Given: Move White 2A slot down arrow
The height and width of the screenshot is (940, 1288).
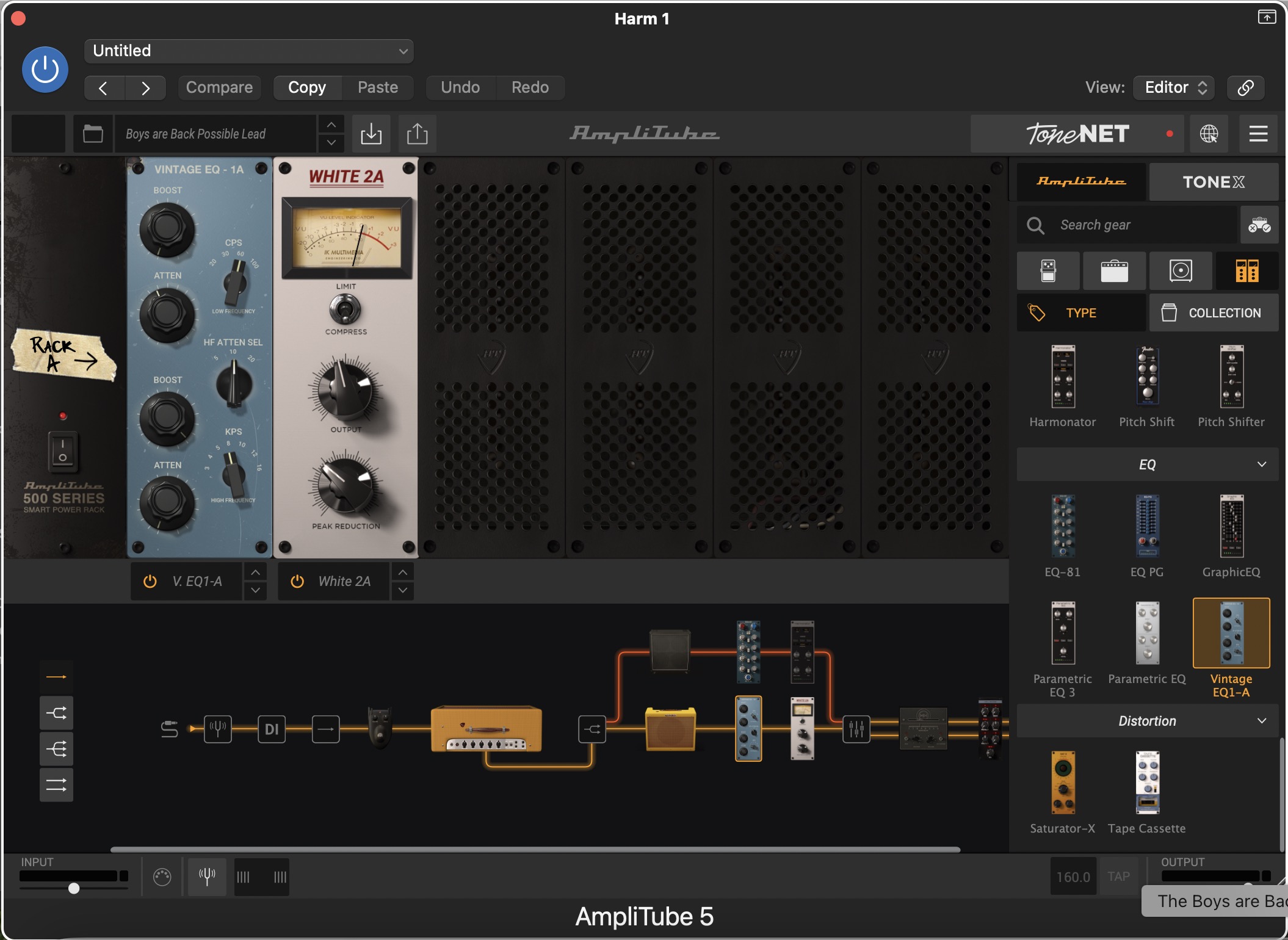Looking at the screenshot, I should (x=403, y=591).
